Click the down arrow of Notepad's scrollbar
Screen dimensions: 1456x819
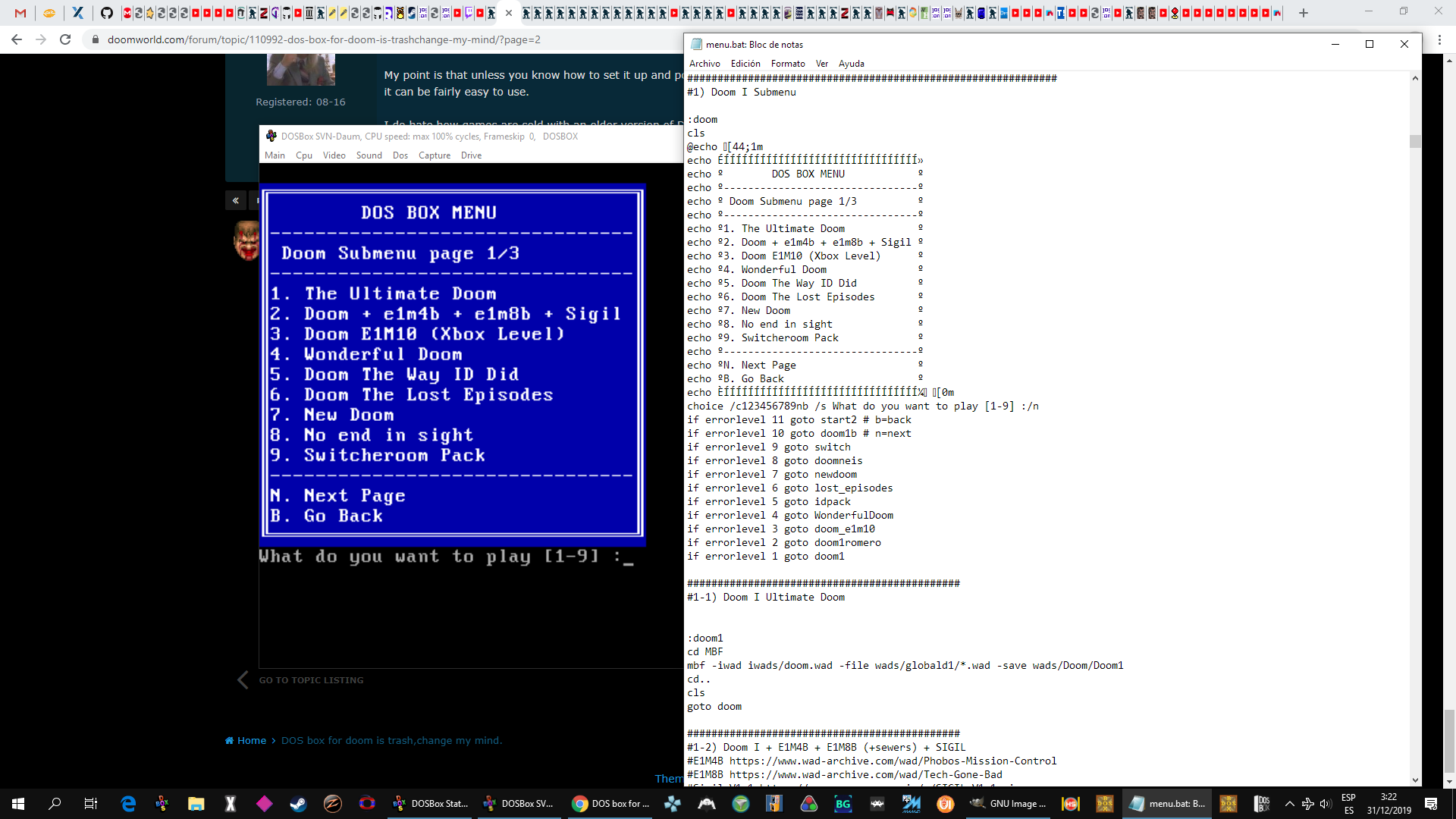coord(1415,780)
